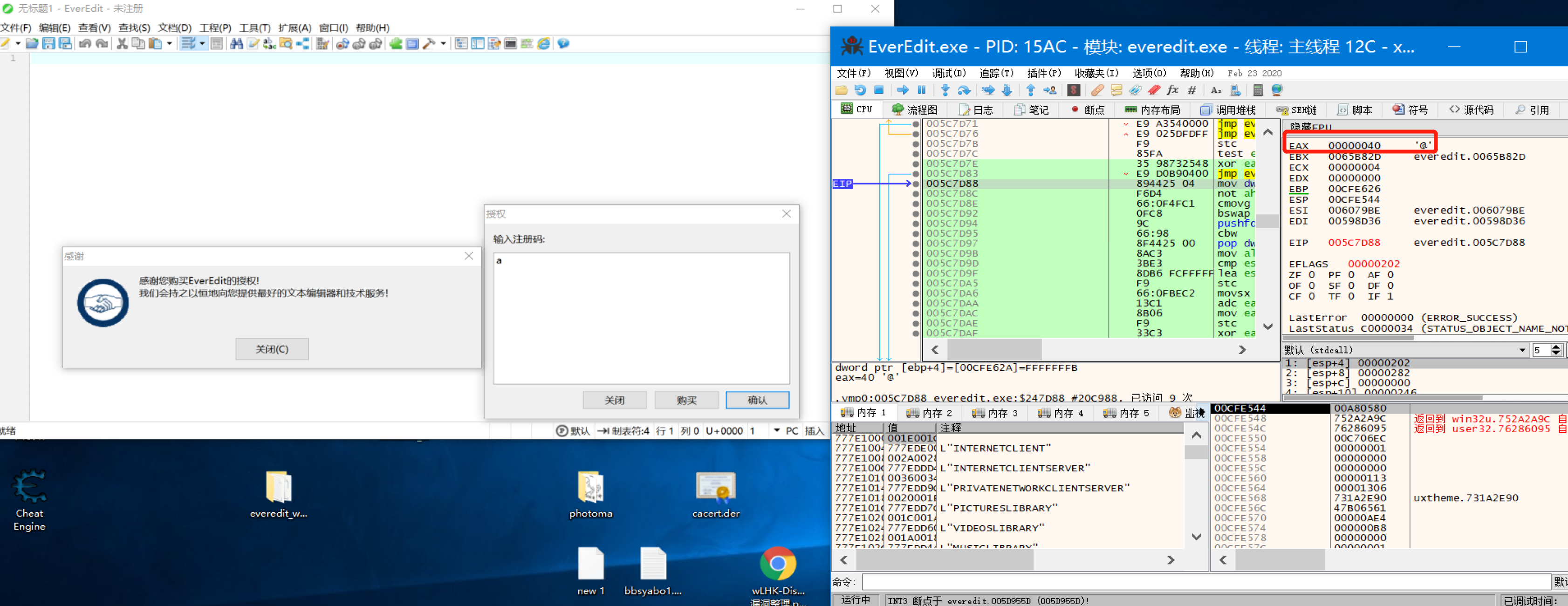Open the 调试(D) menu in x64dbg
Screen dimensions: 1568x606
tap(948, 73)
